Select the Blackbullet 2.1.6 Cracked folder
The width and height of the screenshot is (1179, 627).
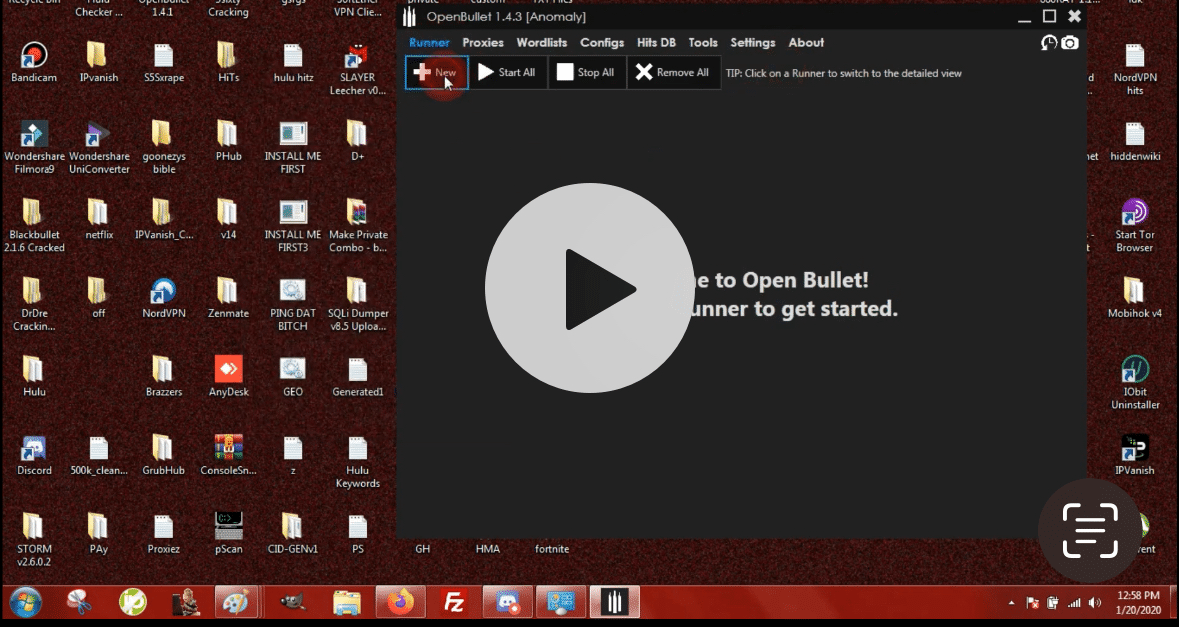34,226
